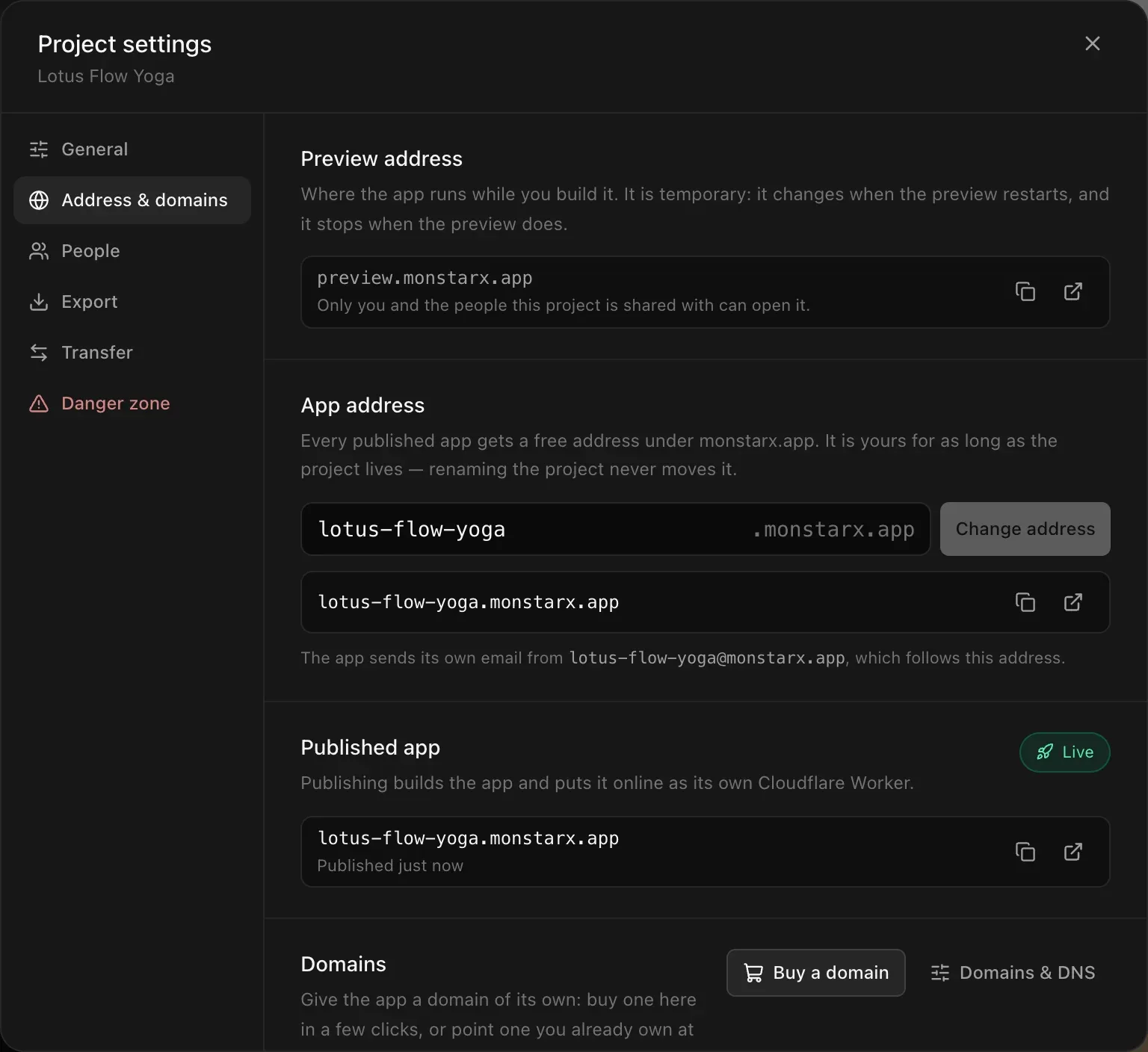
Task: Click the warning triangle icon for Danger zone
Action: coord(39,403)
